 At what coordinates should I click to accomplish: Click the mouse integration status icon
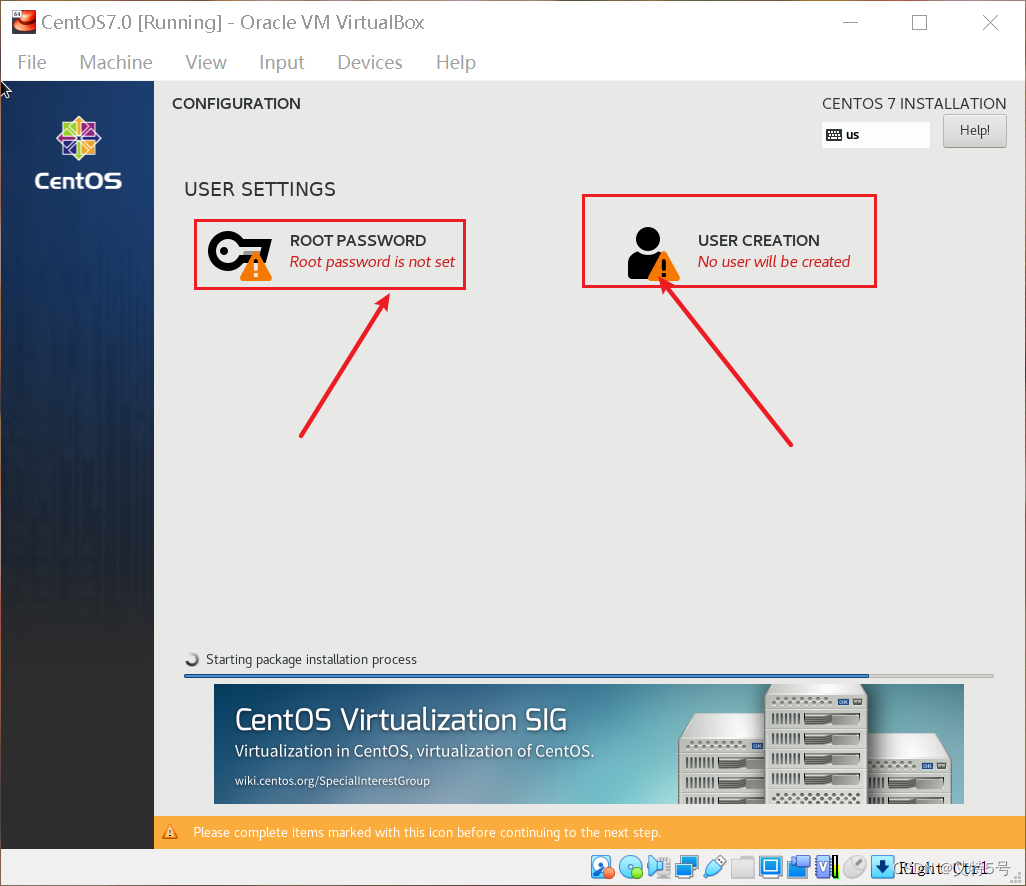tap(855, 867)
